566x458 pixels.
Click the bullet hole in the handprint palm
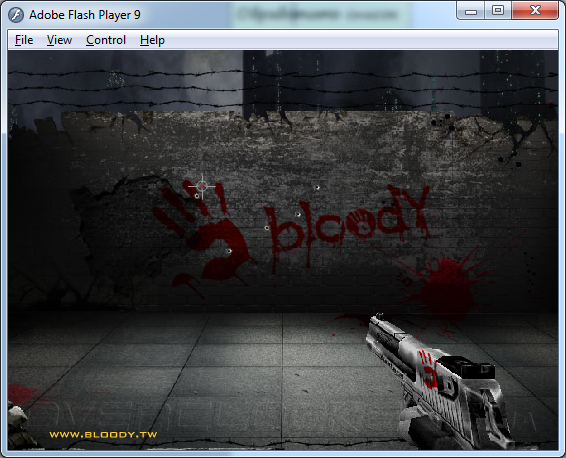pos(229,251)
